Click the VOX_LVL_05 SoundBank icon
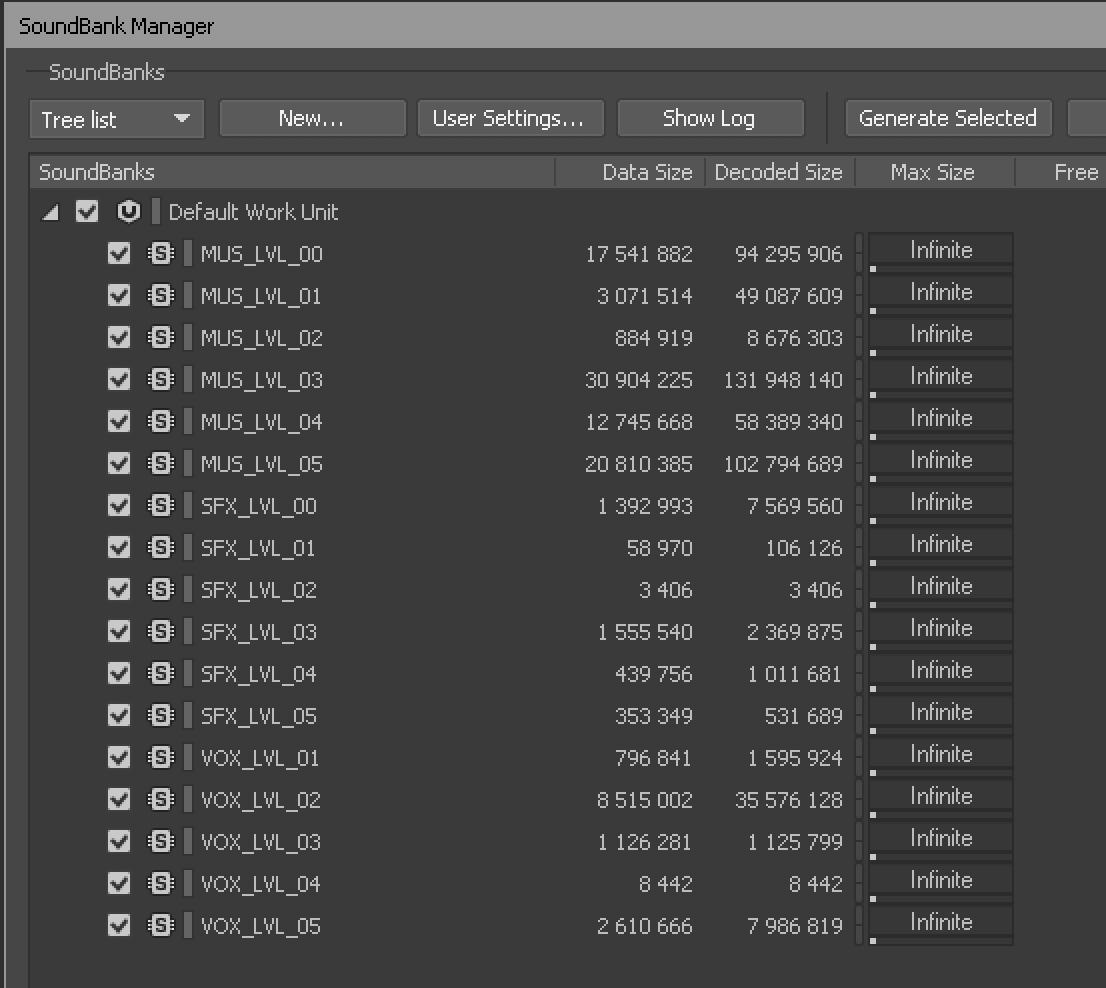 point(161,925)
